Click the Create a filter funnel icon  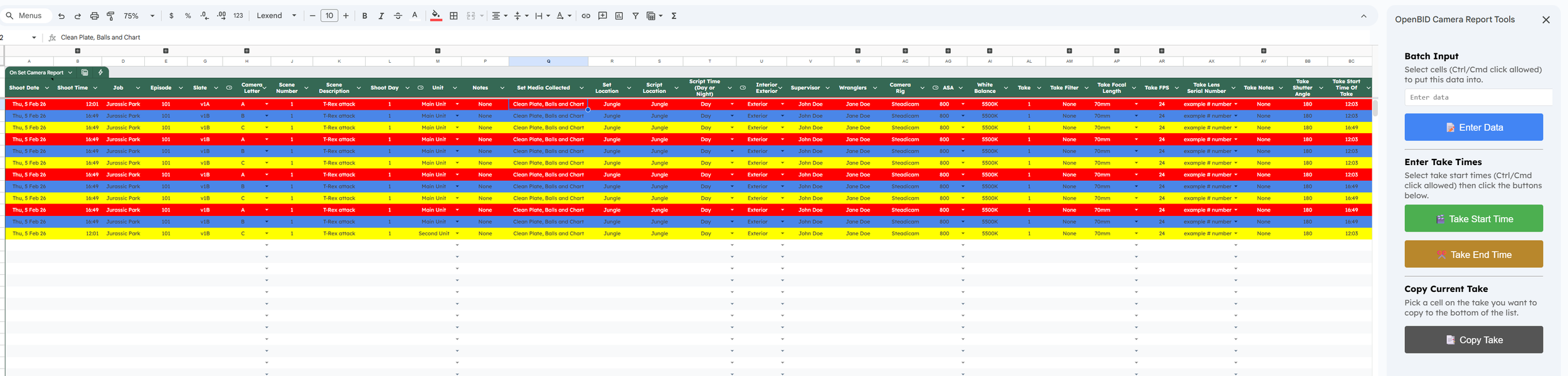(x=635, y=16)
